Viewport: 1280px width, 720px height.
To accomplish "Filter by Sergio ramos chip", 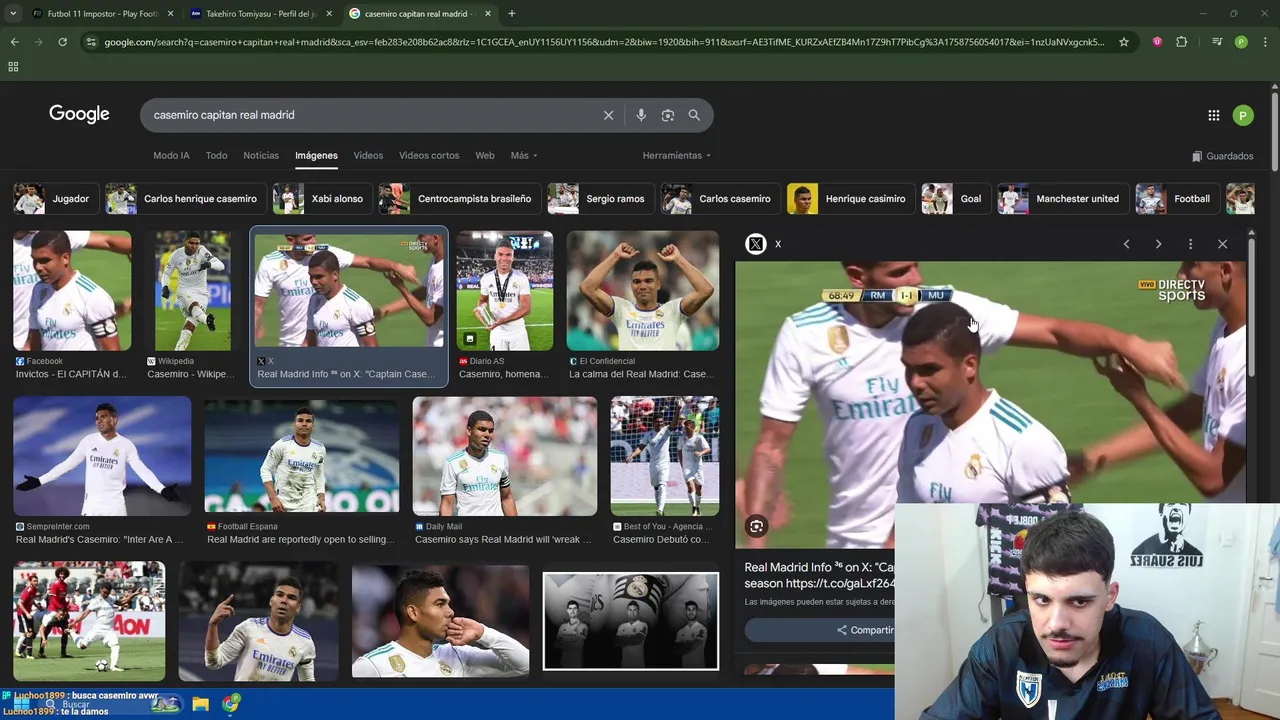I will 601,199.
